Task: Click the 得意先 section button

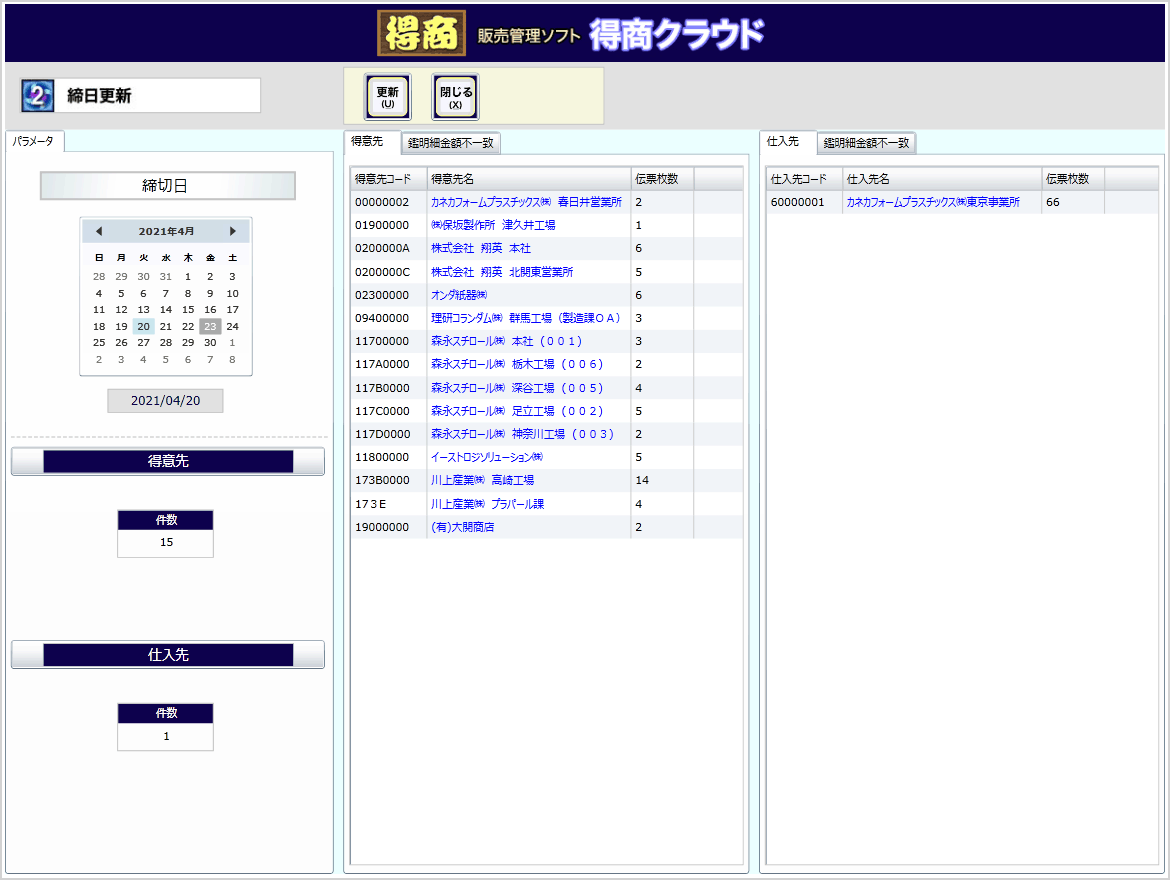Action: click(168, 461)
